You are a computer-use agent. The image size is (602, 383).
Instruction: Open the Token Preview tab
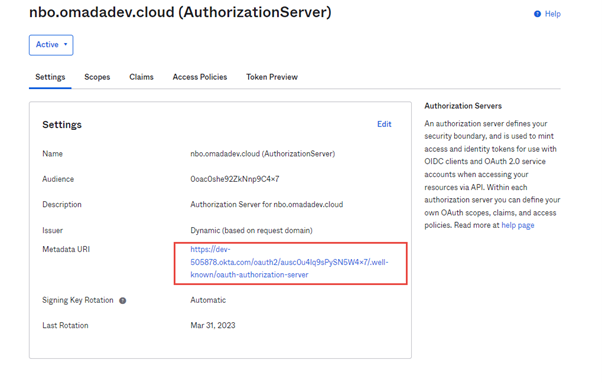(272, 77)
